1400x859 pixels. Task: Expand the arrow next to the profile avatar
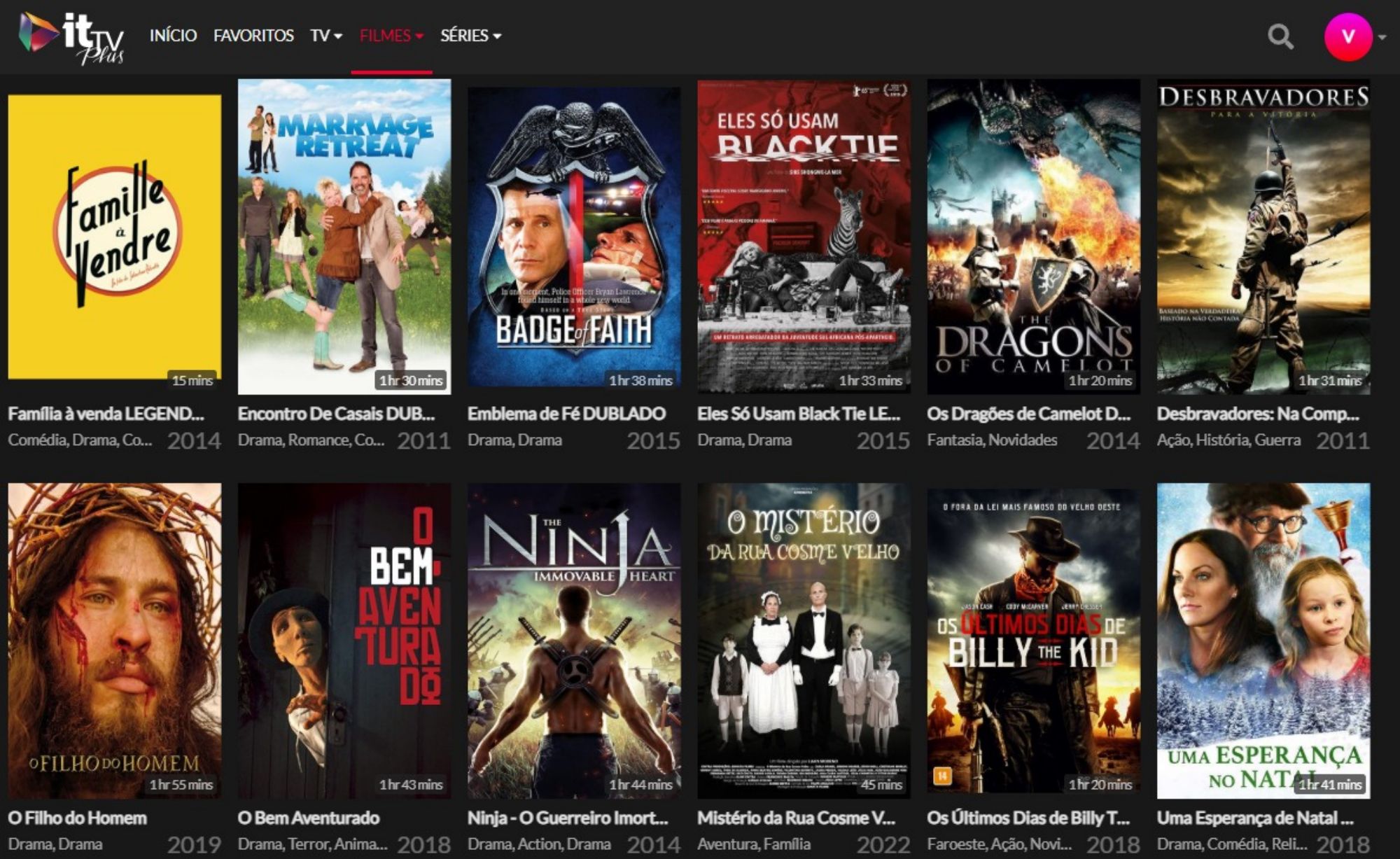[x=1382, y=37]
